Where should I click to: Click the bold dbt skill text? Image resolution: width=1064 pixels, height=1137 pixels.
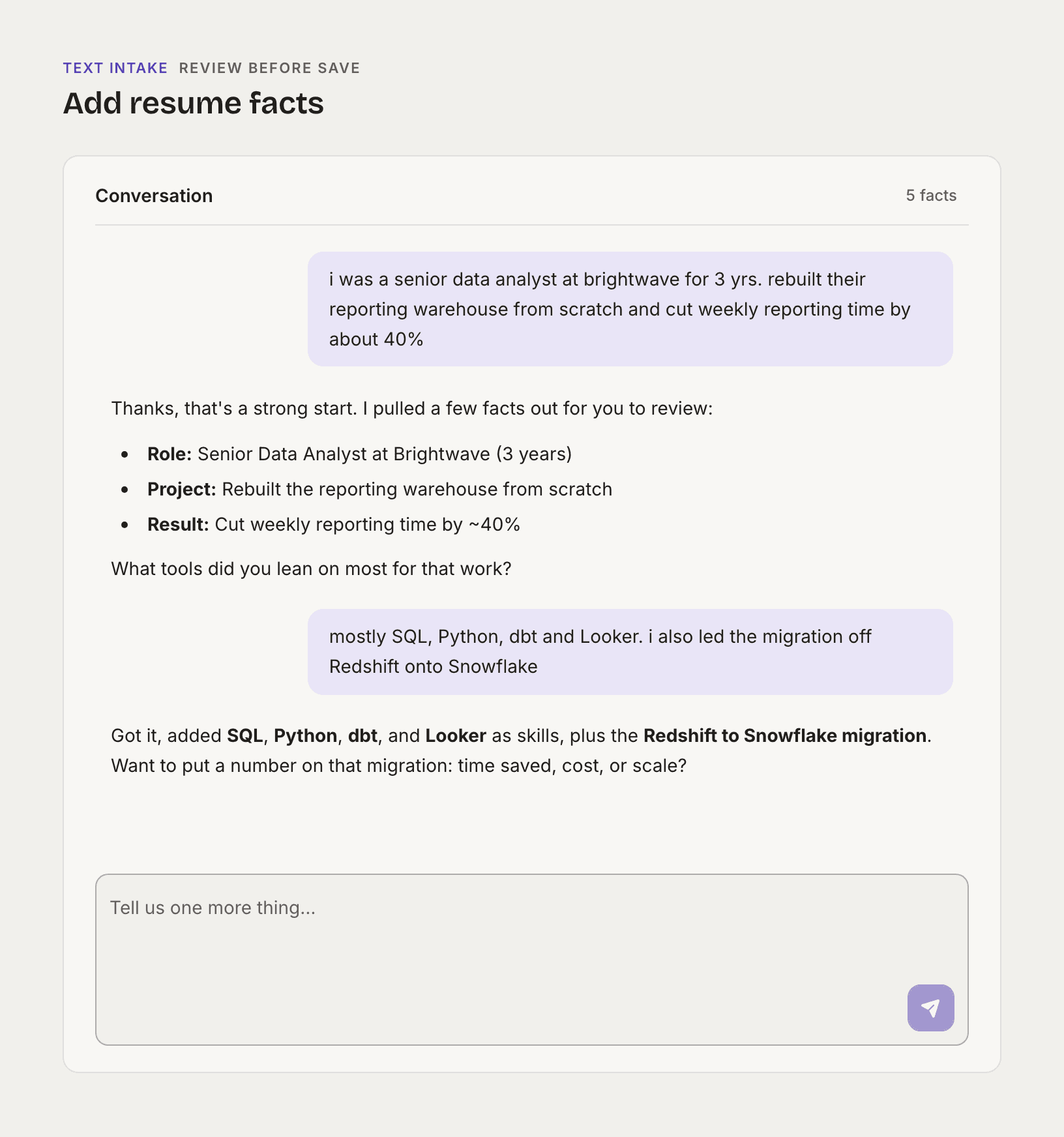(362, 735)
